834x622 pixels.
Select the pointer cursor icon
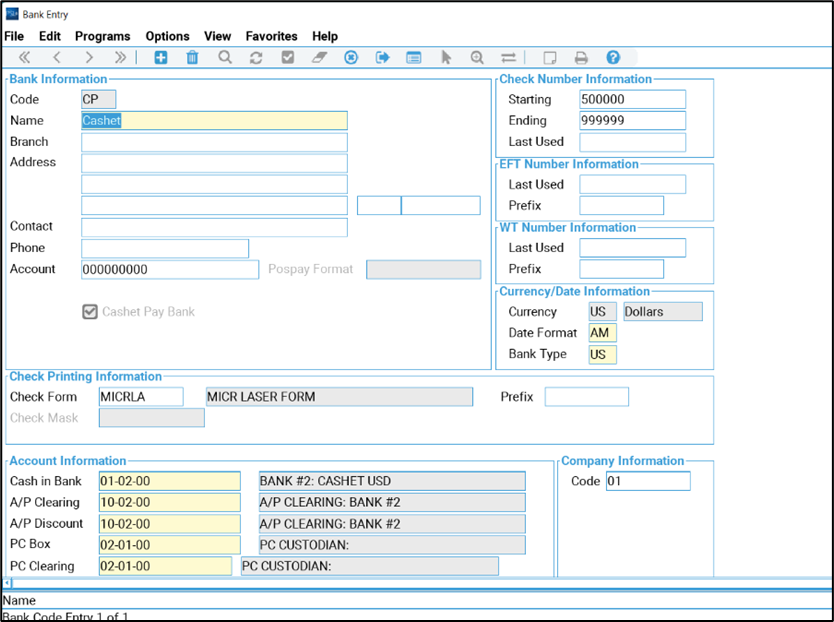tap(446, 57)
